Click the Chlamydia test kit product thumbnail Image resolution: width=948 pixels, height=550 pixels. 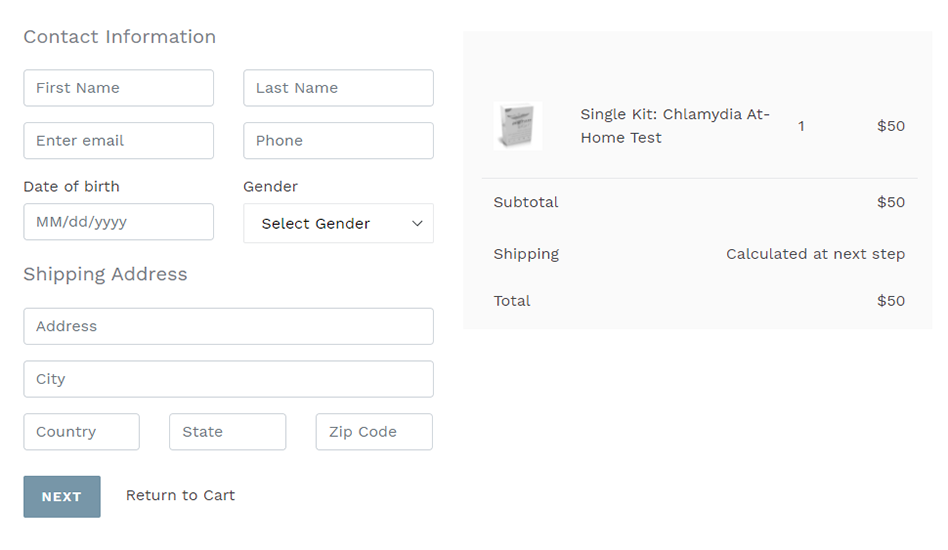tap(518, 126)
